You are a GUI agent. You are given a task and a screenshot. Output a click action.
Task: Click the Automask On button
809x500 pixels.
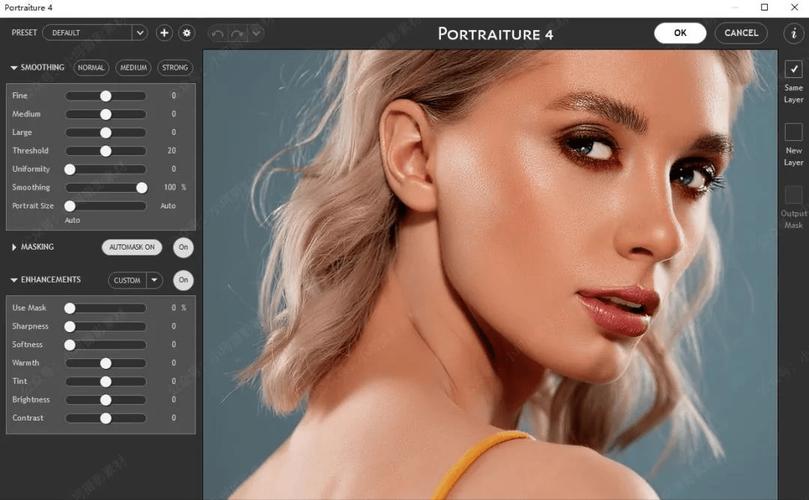(132, 247)
